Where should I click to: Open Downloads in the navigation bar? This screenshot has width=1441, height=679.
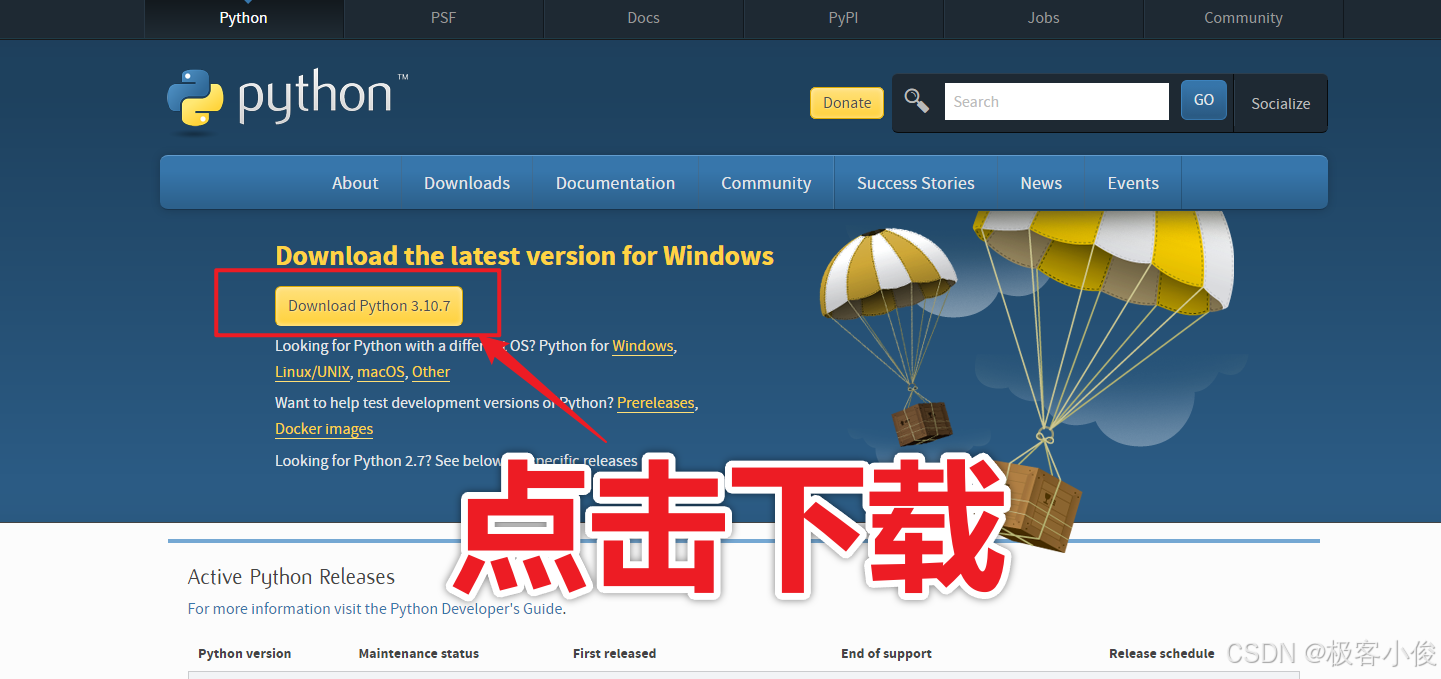point(467,183)
